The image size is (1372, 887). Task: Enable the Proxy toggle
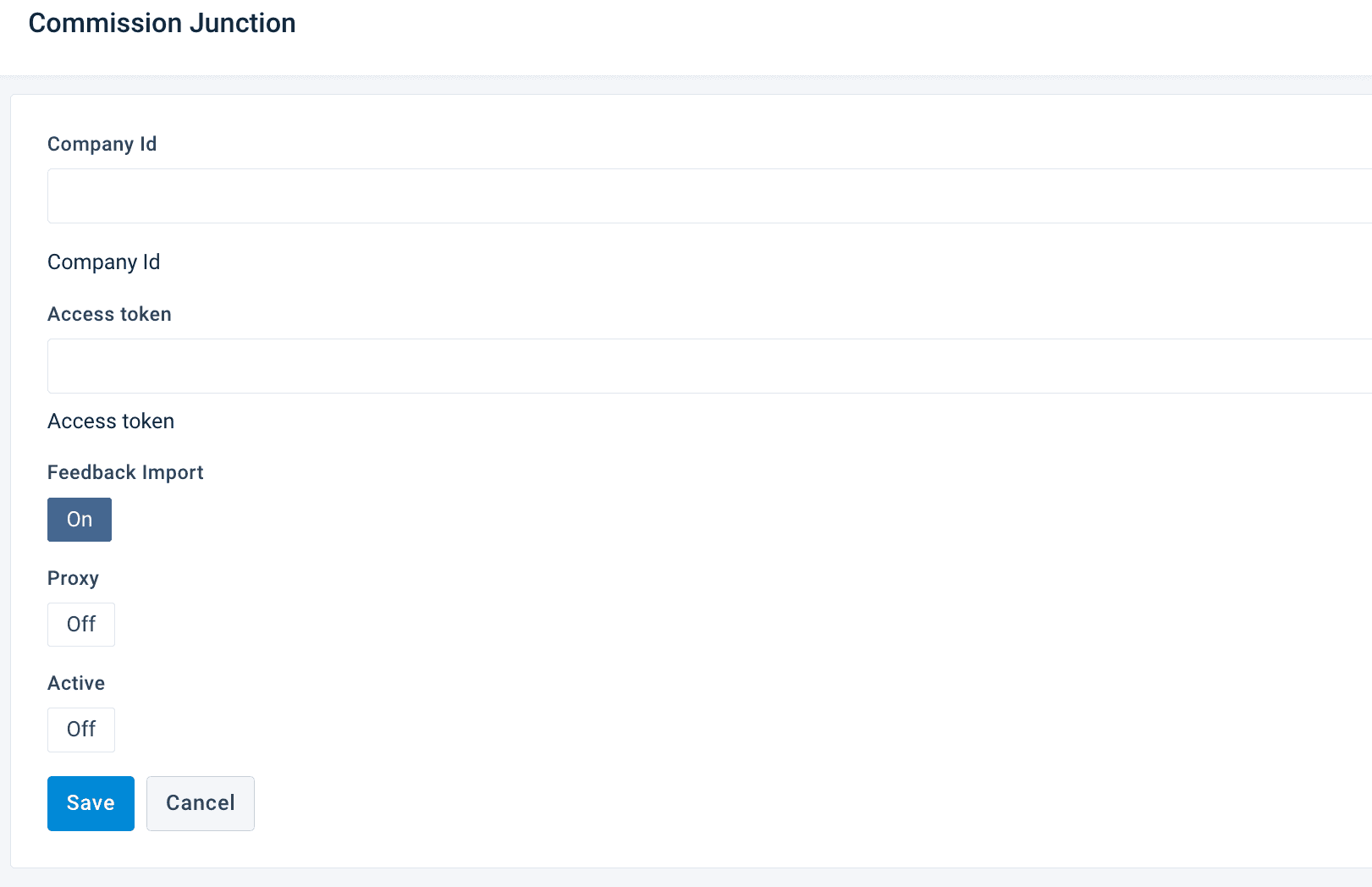point(81,625)
